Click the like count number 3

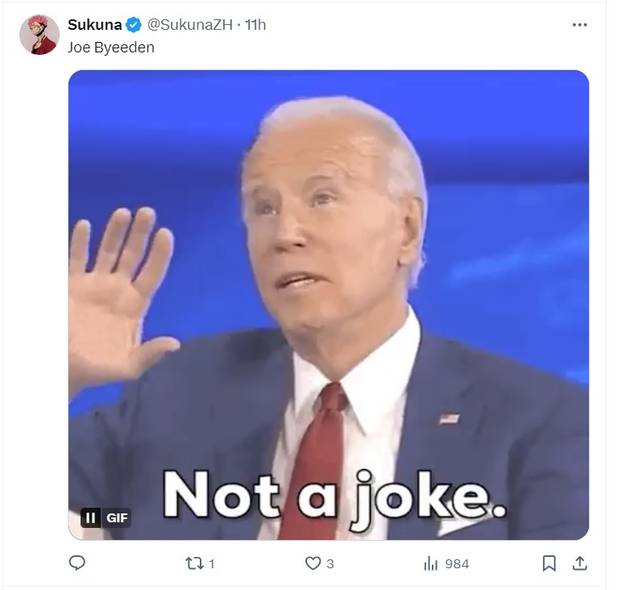coord(330,564)
